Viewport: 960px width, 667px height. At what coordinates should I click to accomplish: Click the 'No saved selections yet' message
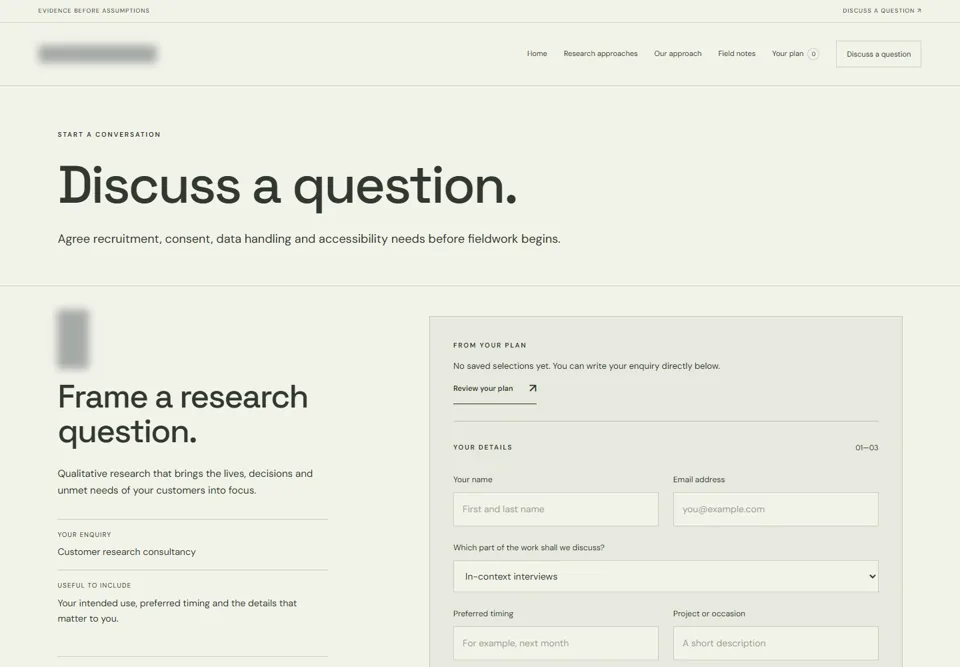pyautogui.click(x=587, y=366)
